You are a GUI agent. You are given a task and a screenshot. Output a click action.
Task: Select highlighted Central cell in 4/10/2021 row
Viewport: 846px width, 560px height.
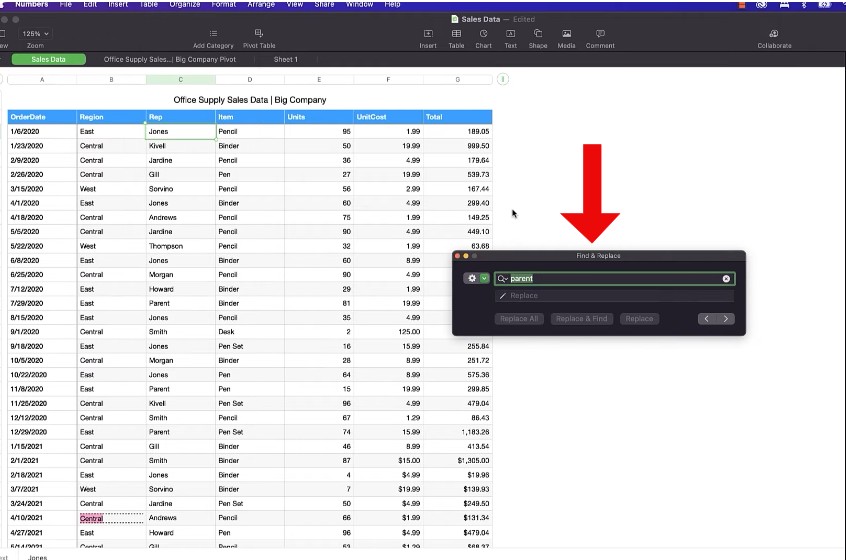click(x=111, y=518)
